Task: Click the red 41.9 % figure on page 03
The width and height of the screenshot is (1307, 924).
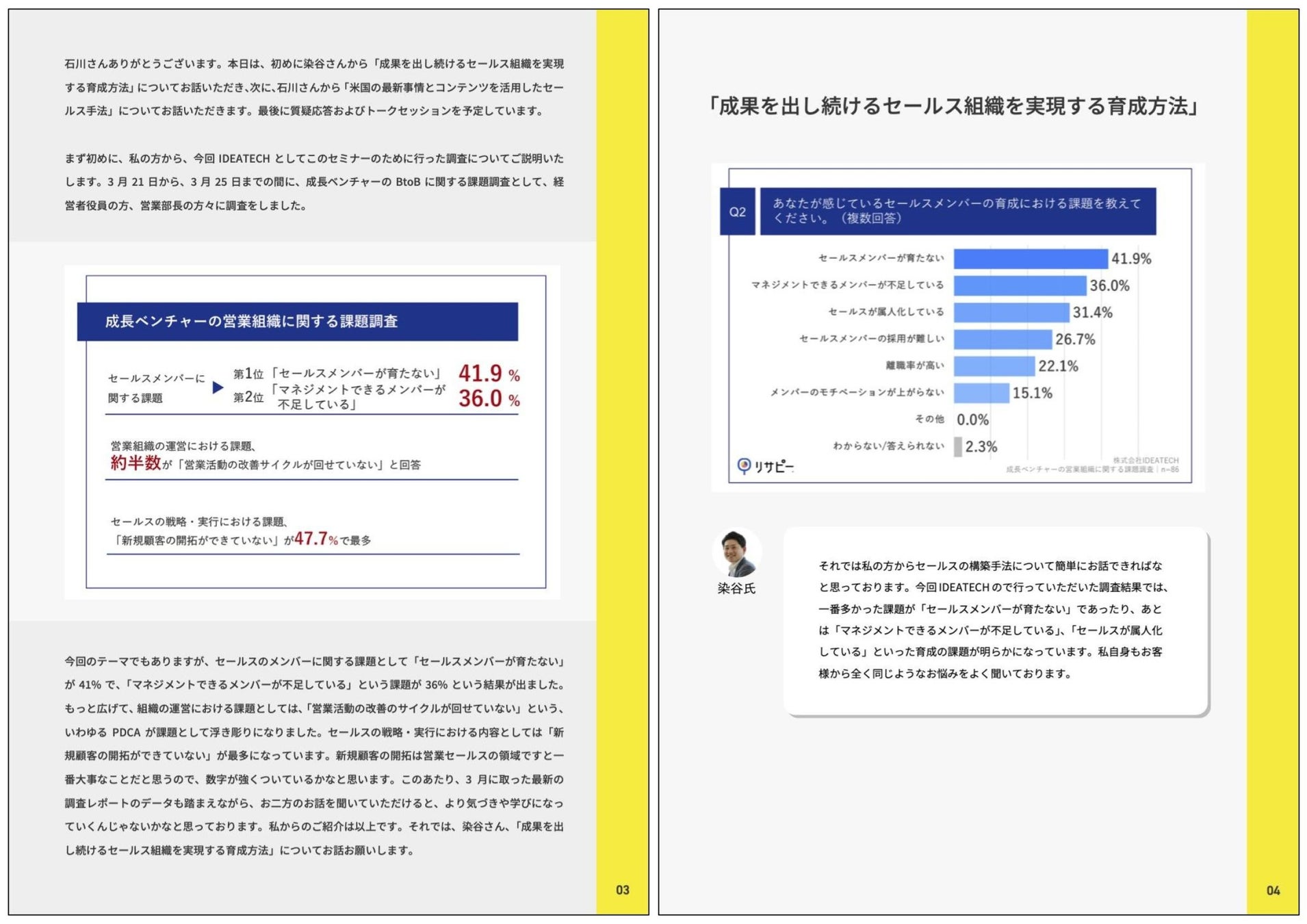Action: click(489, 374)
